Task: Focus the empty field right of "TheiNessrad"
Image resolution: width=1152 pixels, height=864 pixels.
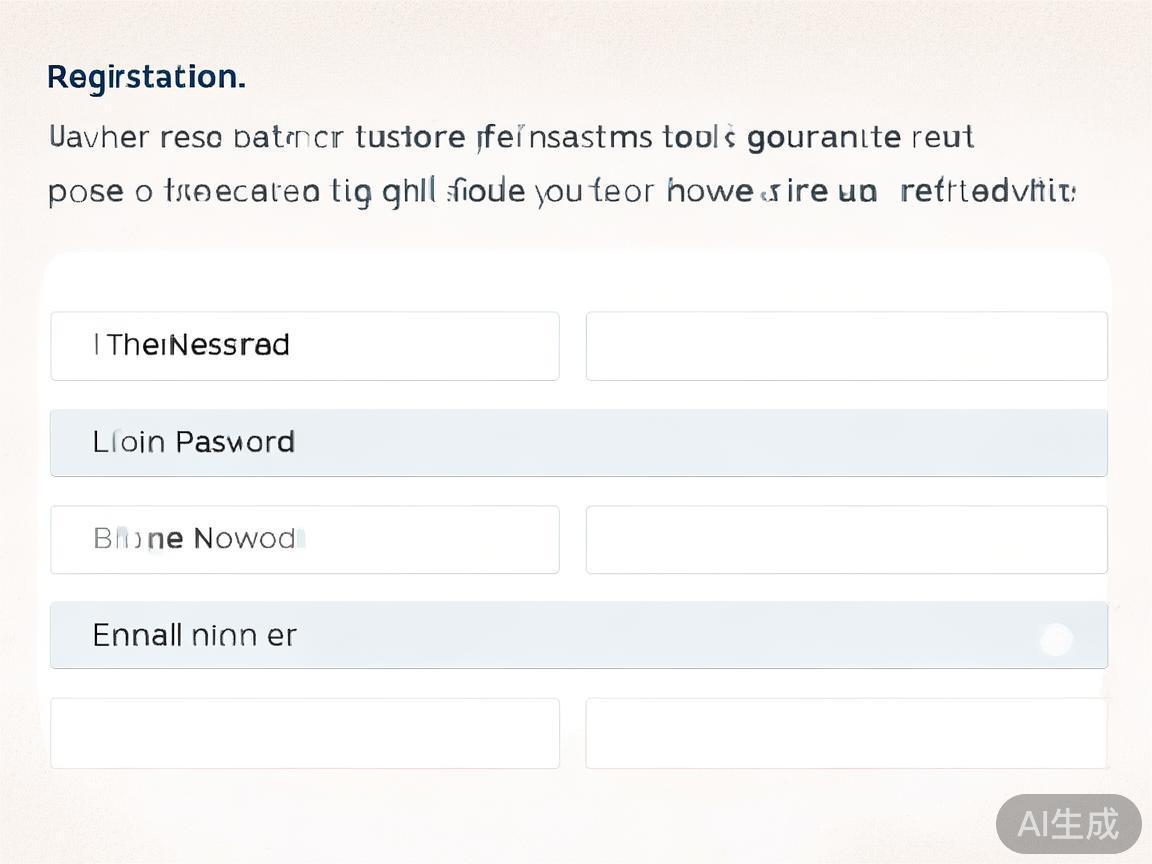Action: pyautogui.click(x=846, y=346)
